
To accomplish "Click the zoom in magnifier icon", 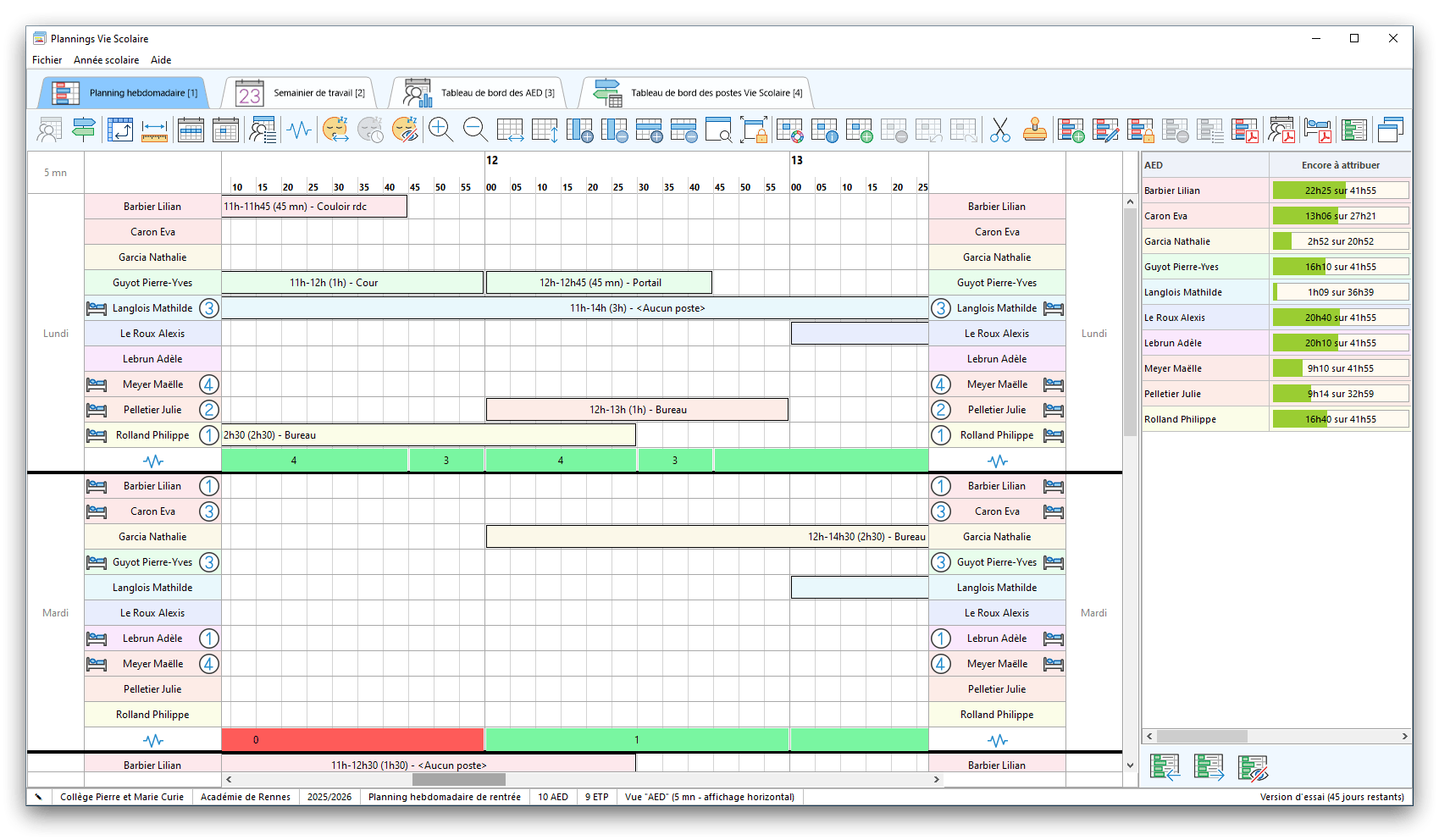I will point(440,130).
